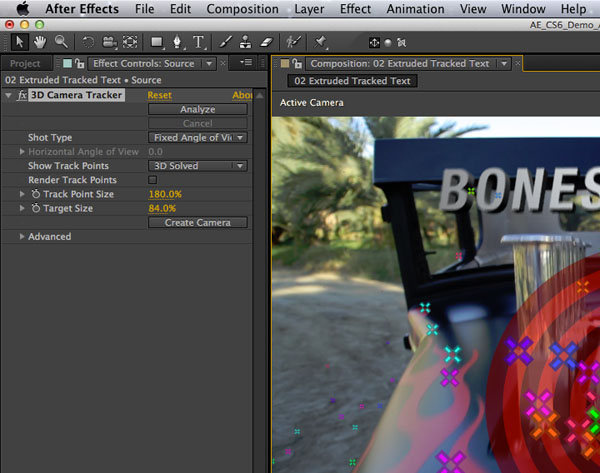Switch to the Project tab
The image size is (600, 473).
(x=25, y=64)
